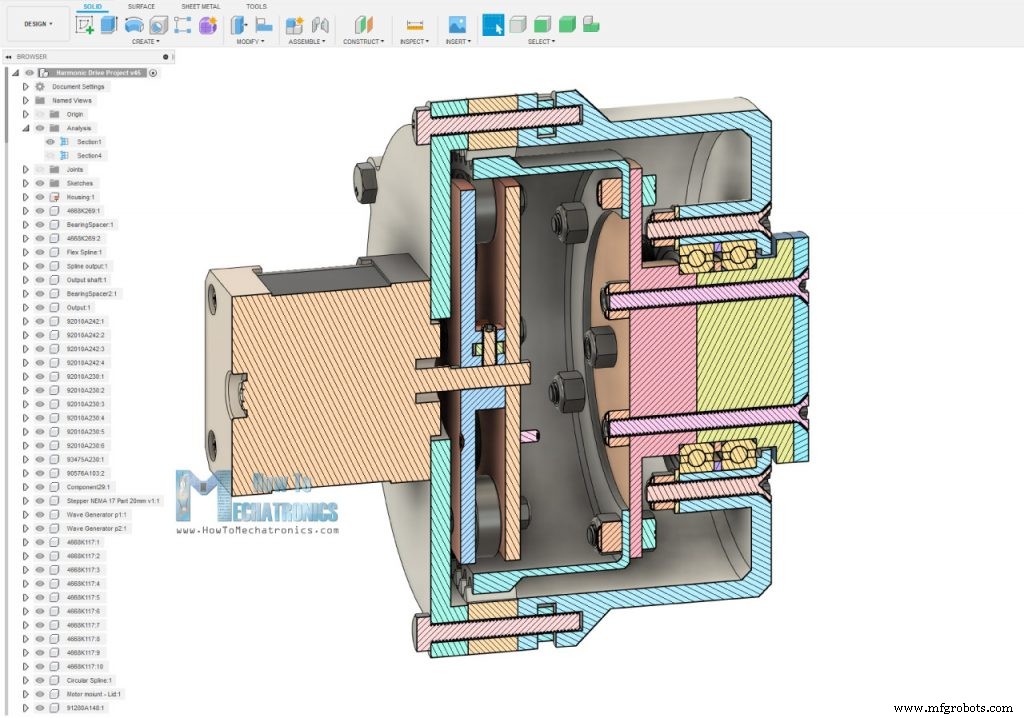Switch to the TOOLS tab
The width and height of the screenshot is (1024, 718).
[x=256, y=6]
